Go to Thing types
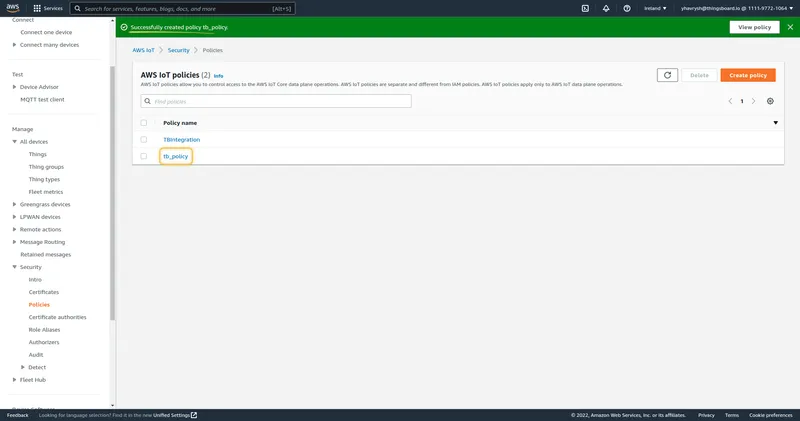 [44, 179]
